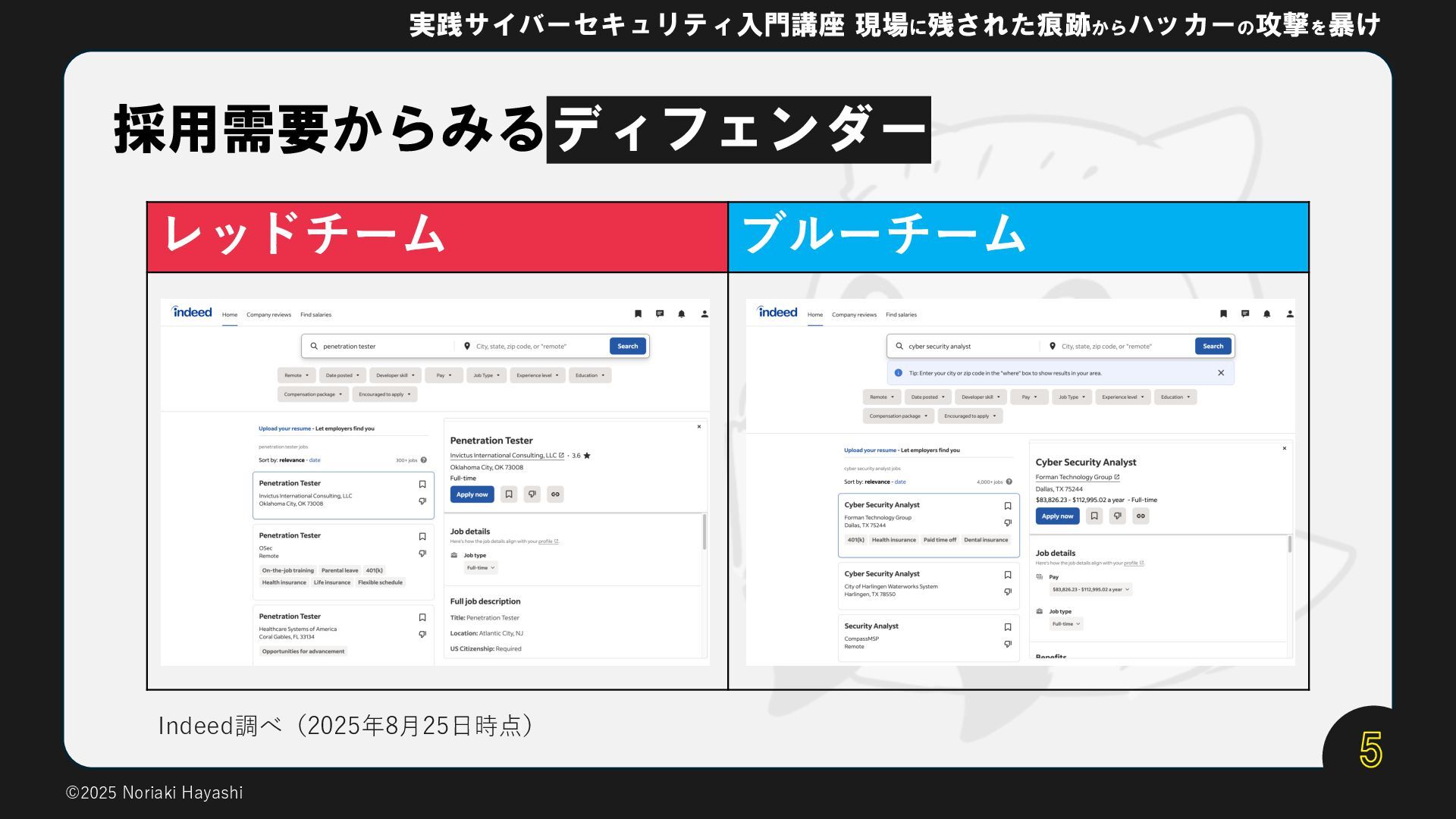This screenshot has height=819, width=1456.
Task: Click Apply now for Cyber Security Analyst
Action: coord(1057,516)
